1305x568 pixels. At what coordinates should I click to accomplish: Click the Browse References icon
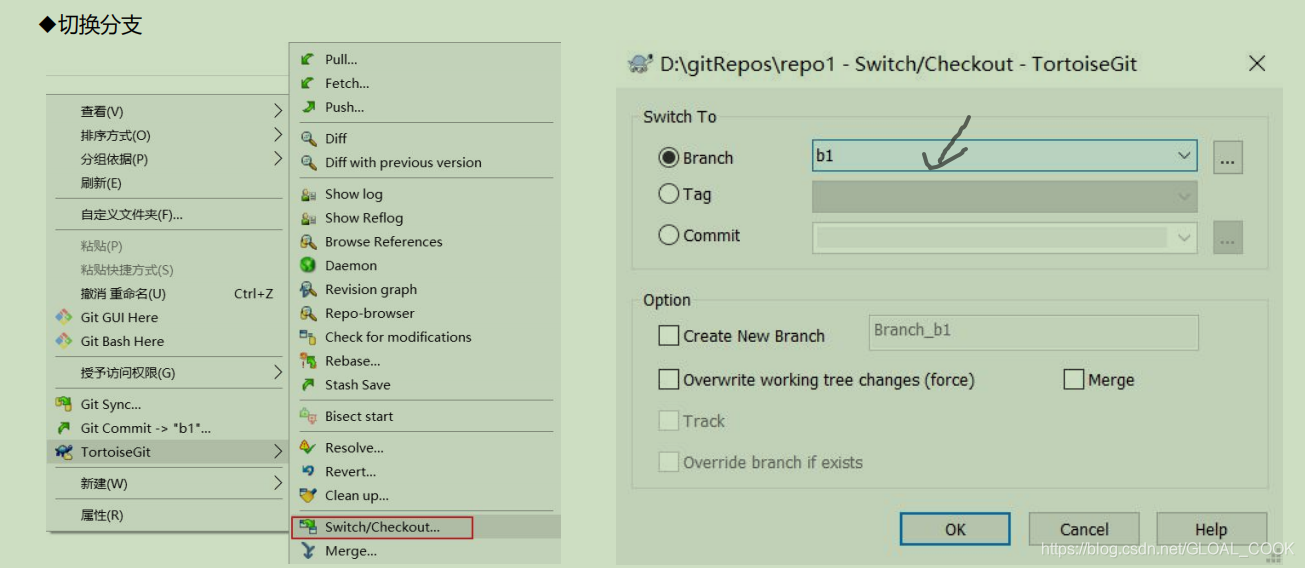coord(308,242)
